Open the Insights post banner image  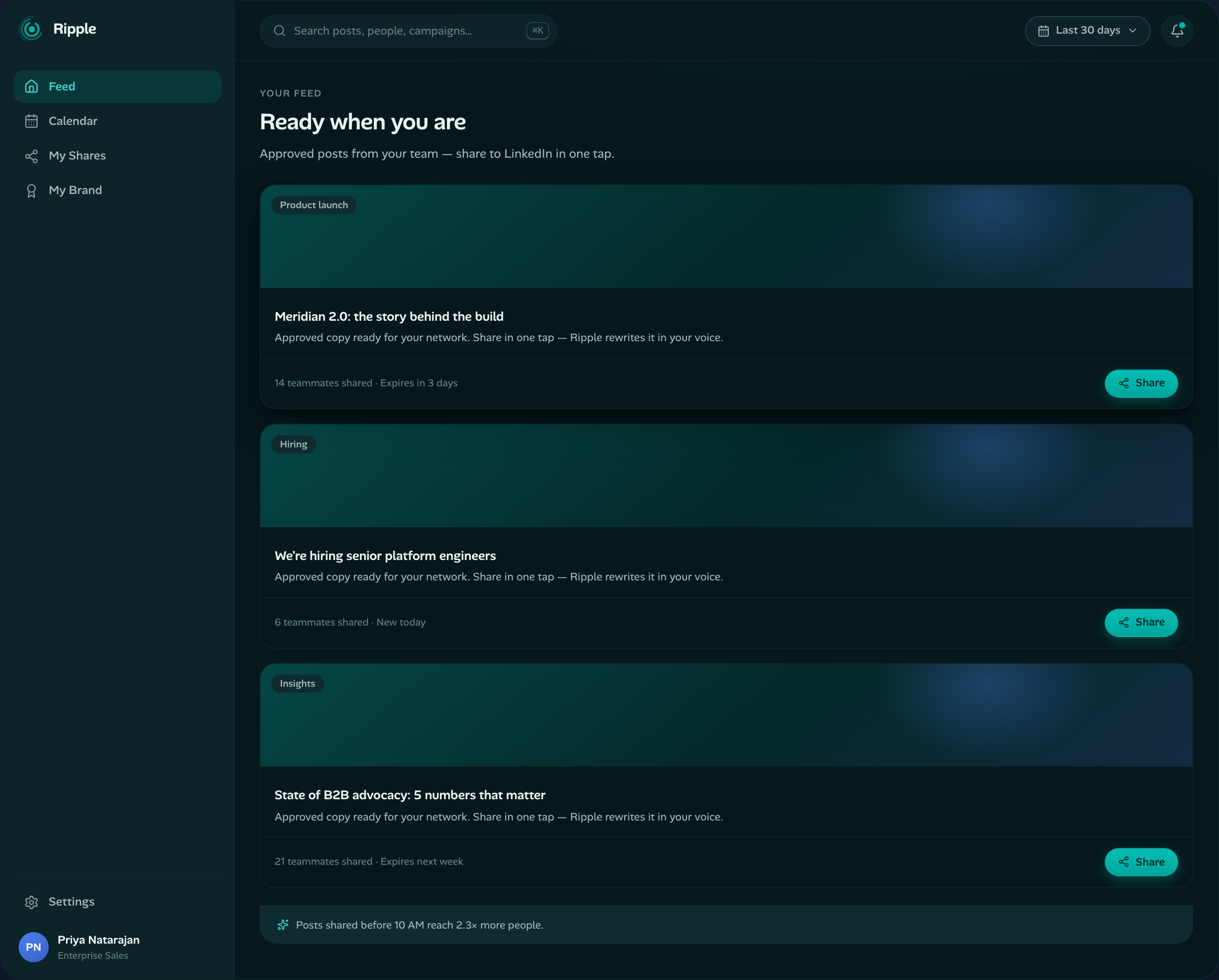(726, 715)
